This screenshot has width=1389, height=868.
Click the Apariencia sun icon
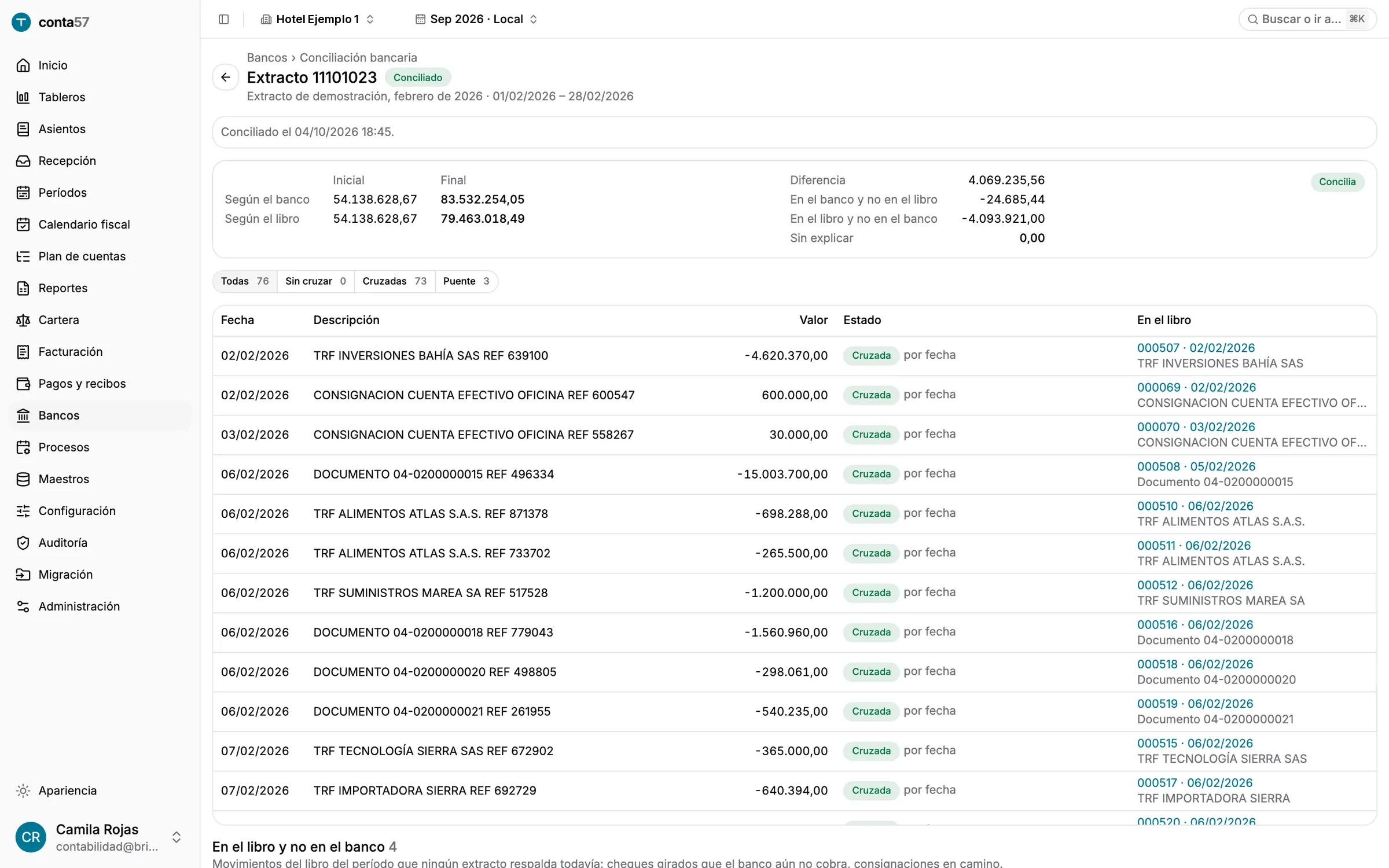tap(23, 790)
